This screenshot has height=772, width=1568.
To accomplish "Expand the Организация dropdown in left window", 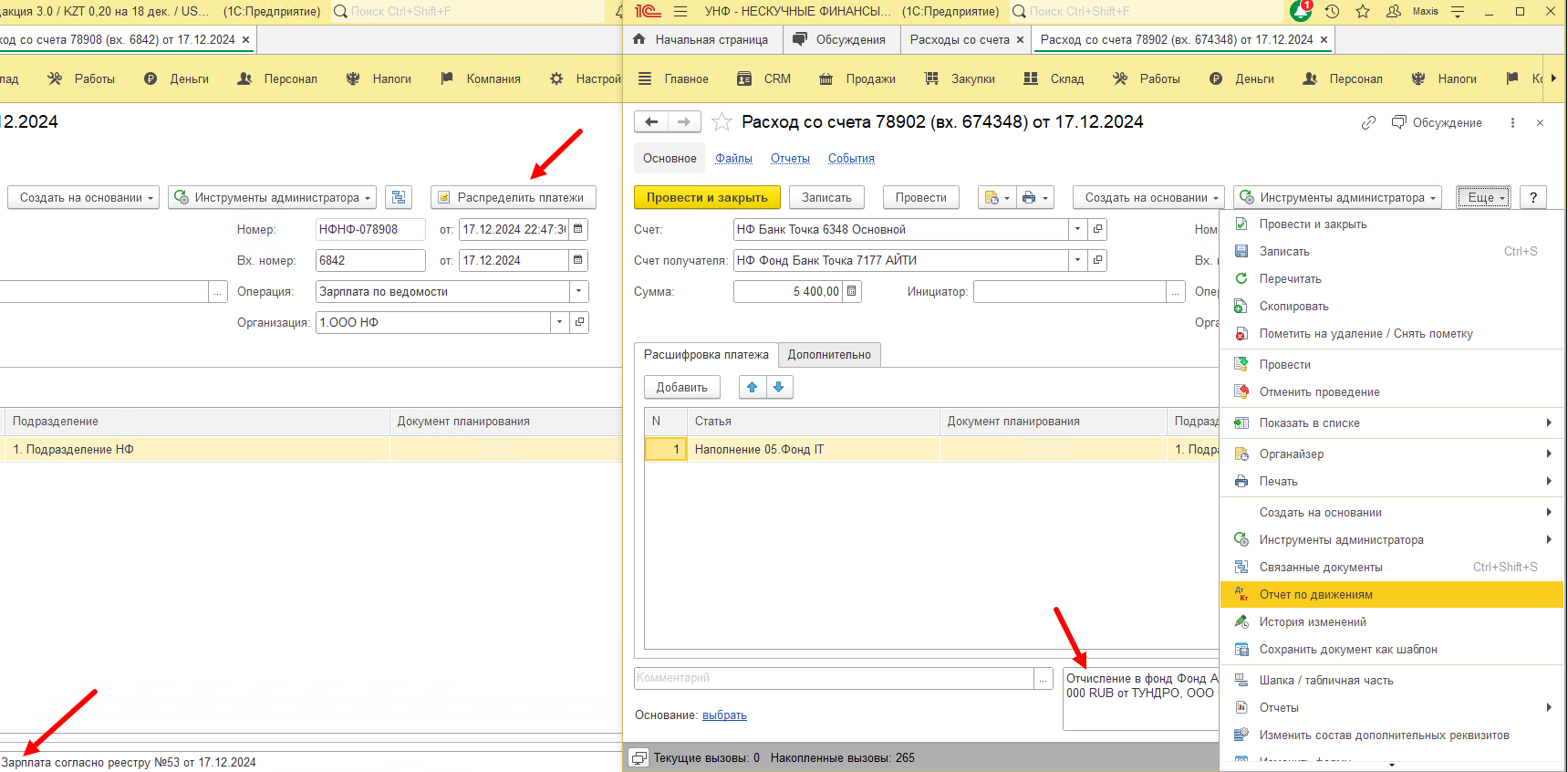I will pos(559,322).
